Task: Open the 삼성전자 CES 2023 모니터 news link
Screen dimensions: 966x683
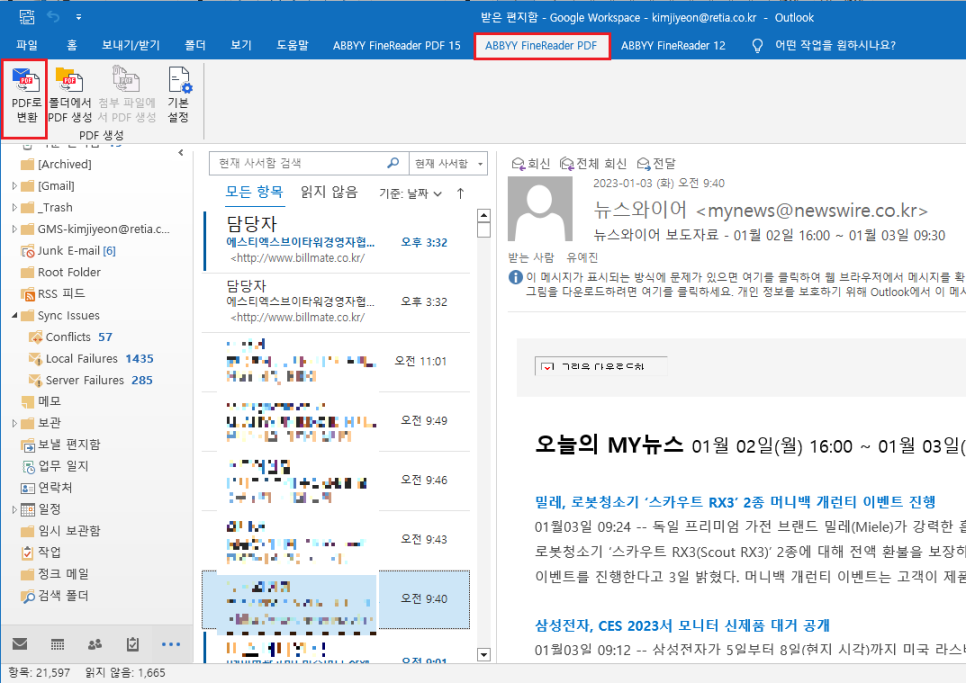Action: (682, 626)
